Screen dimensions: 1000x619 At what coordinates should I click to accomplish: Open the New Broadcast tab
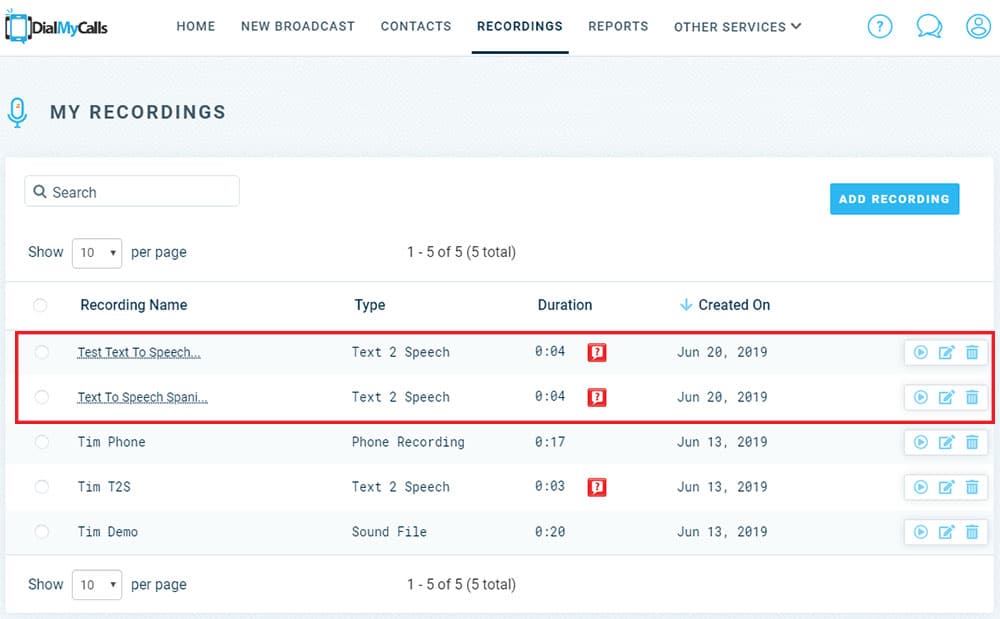click(298, 26)
